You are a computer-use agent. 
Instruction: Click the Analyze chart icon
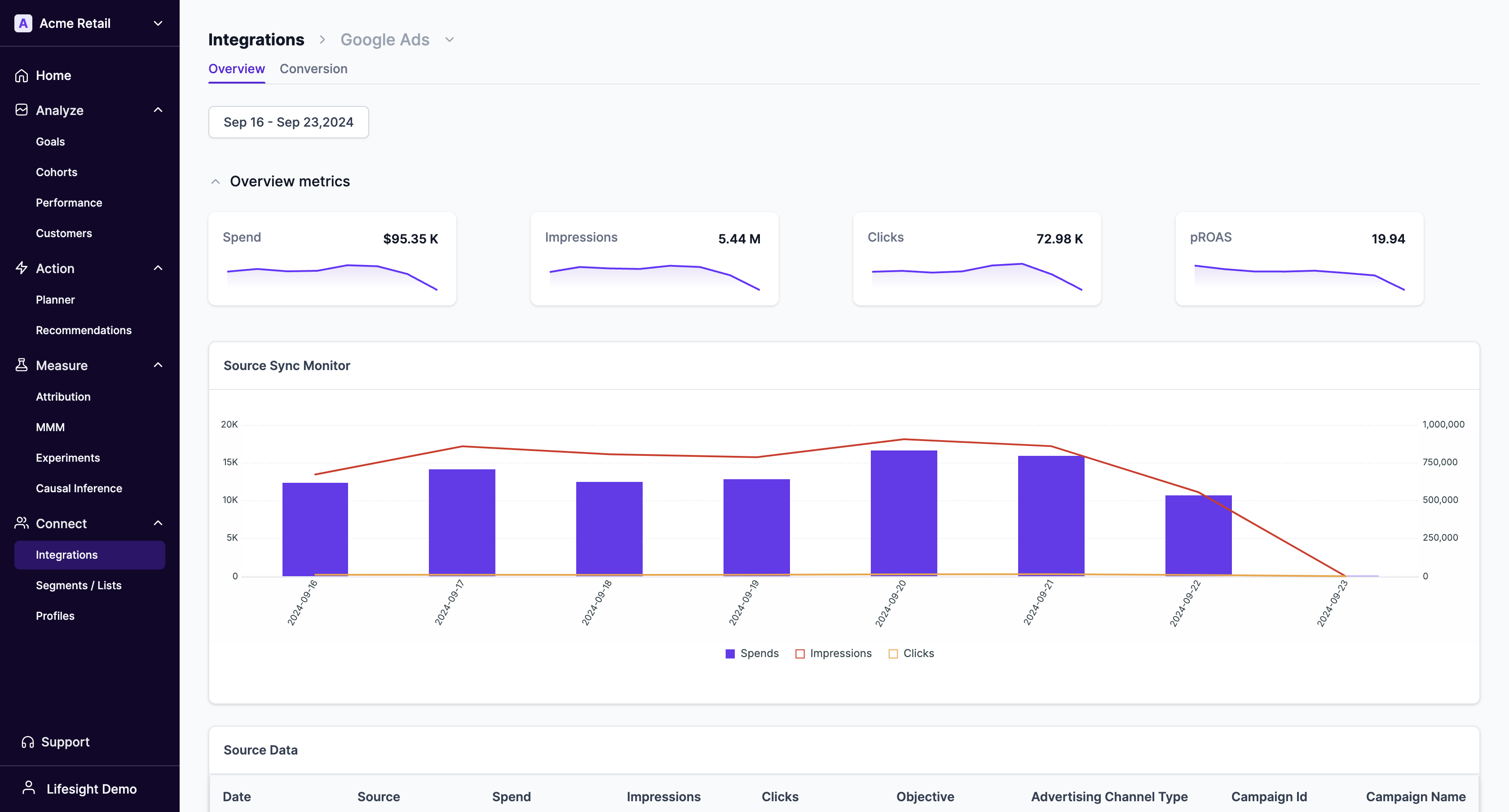[x=22, y=110]
